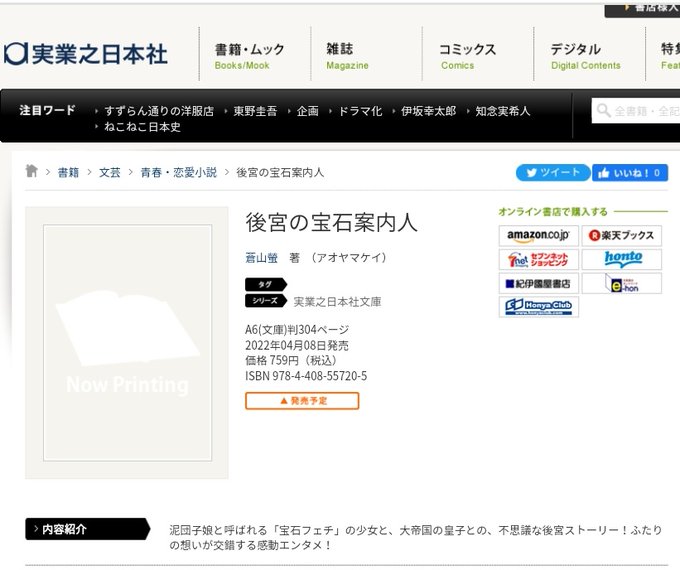The image size is (680, 570).
Task: Click the ねこねこ日本史 keyword link
Action: click(142, 127)
